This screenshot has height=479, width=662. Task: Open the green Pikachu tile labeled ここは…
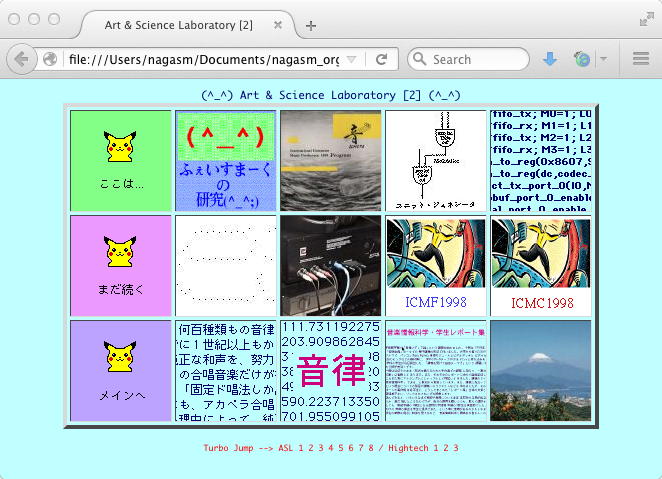121,160
